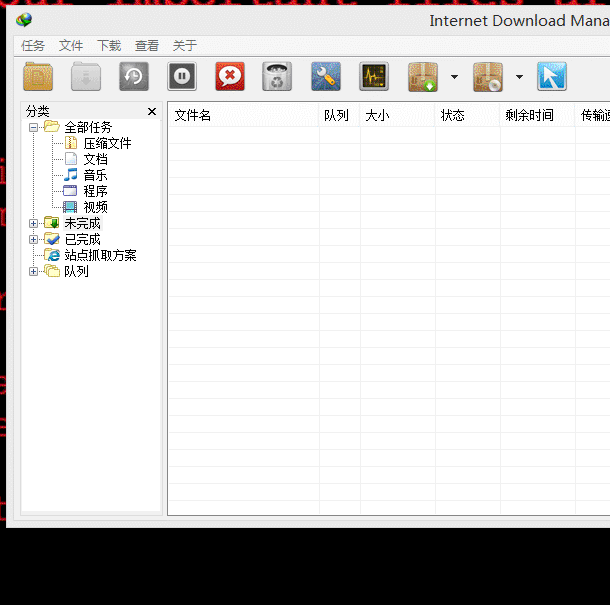Click the 视频 film icon

(70, 207)
